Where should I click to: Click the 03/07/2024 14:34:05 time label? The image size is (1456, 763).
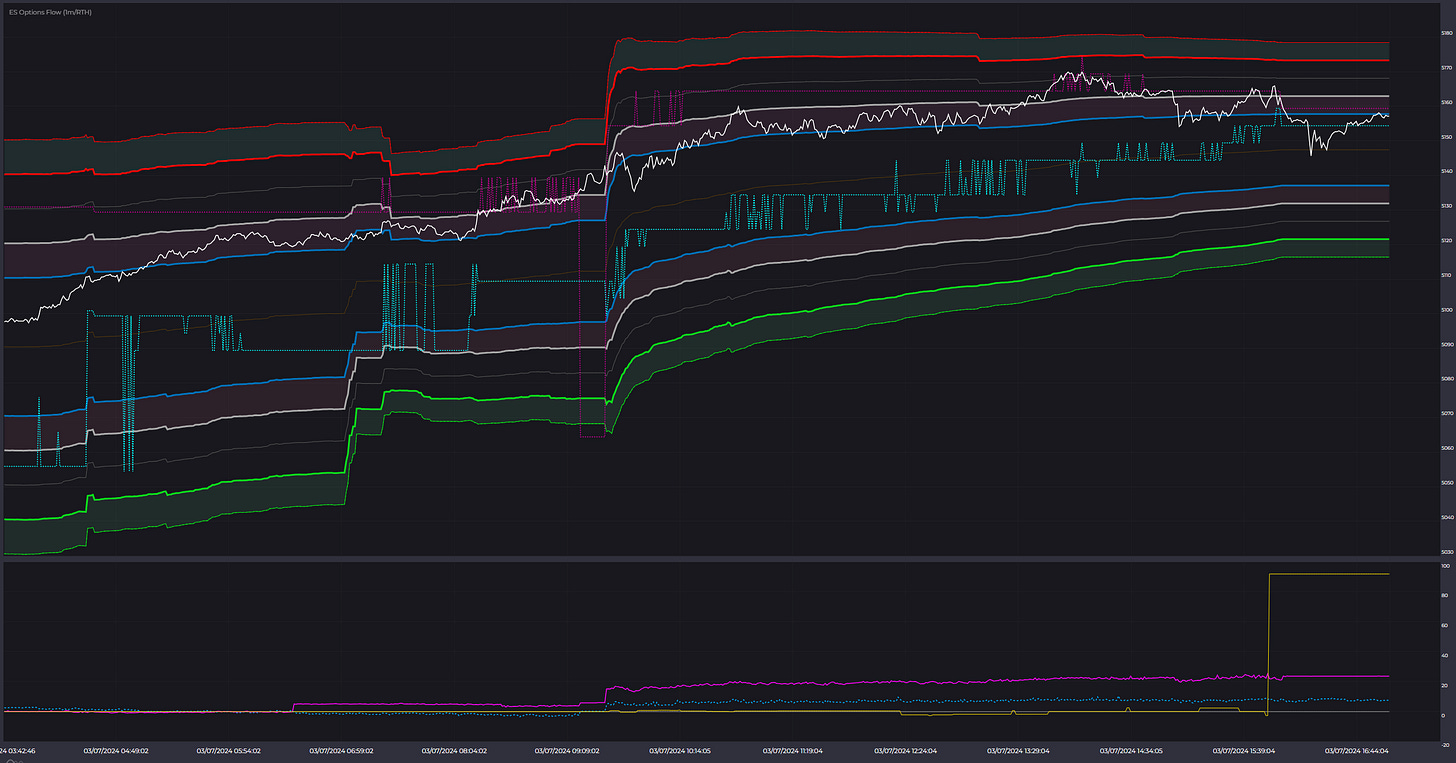click(x=1131, y=750)
